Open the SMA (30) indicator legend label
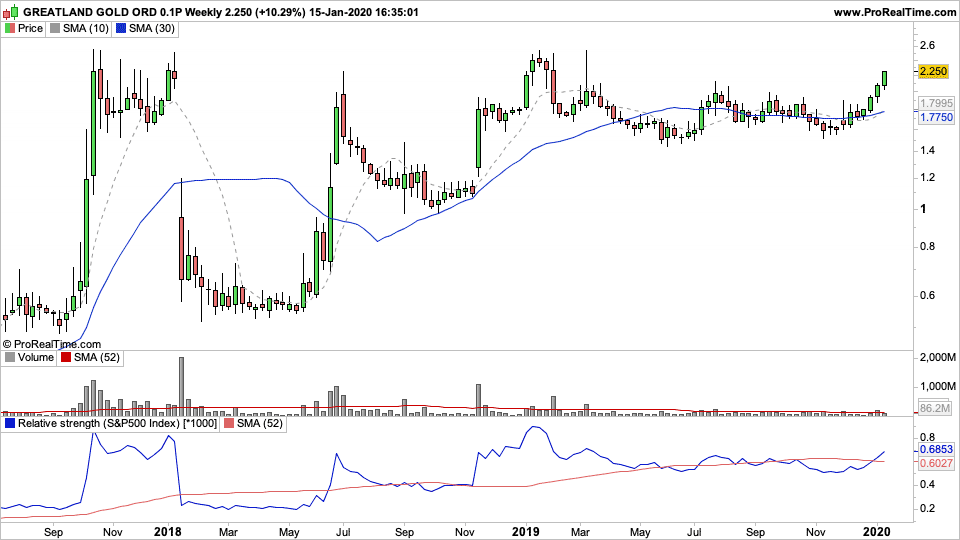The width and height of the screenshot is (960, 540). click(152, 28)
